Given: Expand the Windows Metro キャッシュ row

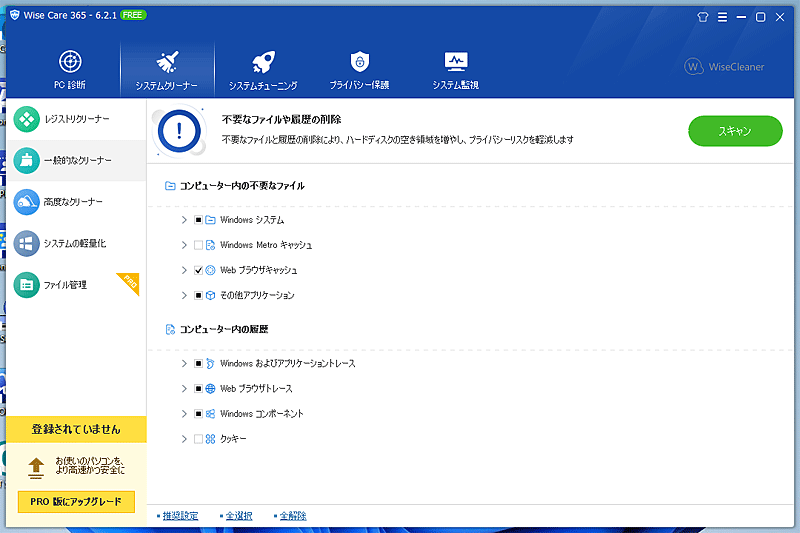Looking at the screenshot, I should pos(184,245).
